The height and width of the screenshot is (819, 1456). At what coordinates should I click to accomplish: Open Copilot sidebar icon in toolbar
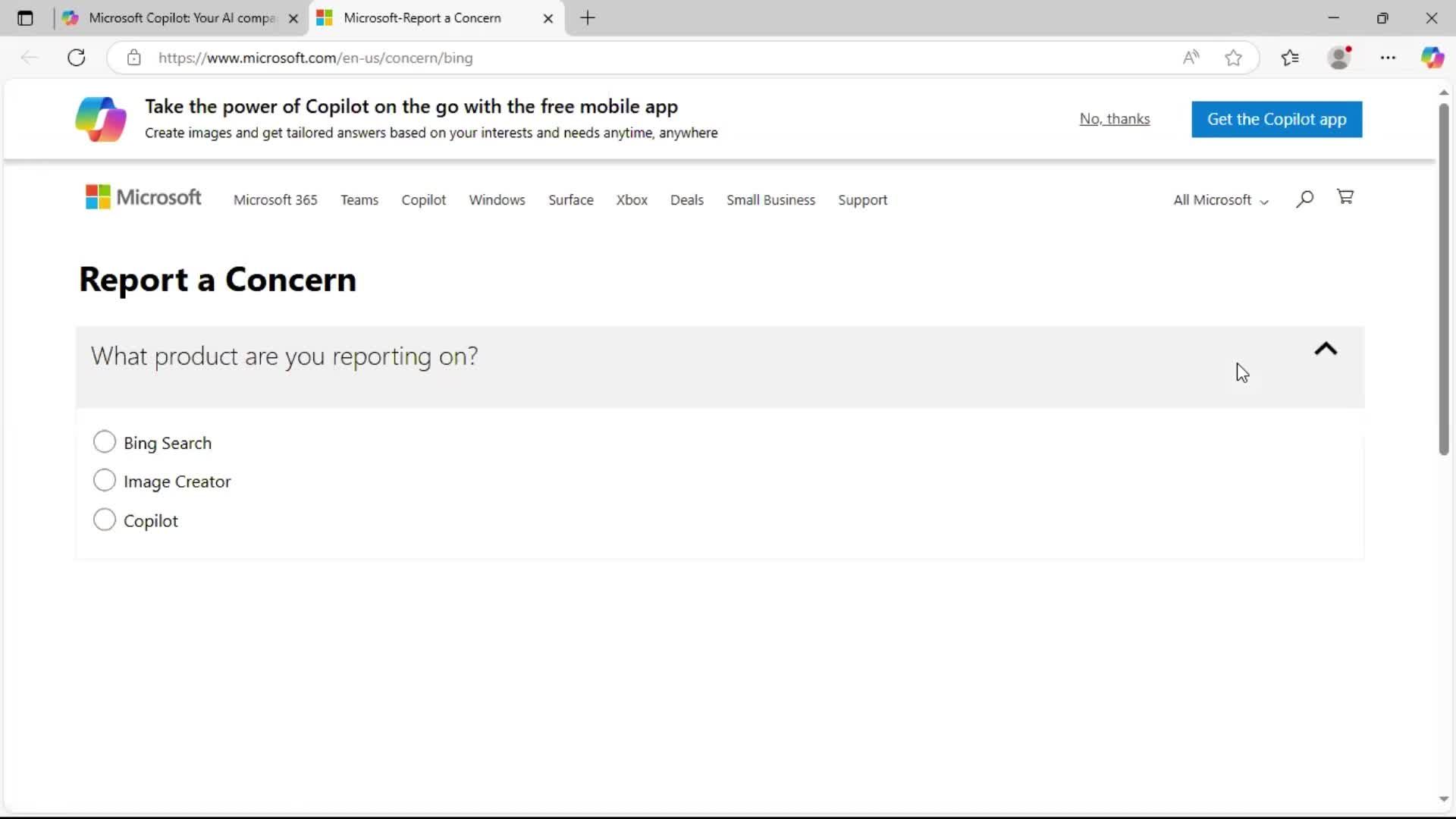(x=1432, y=58)
